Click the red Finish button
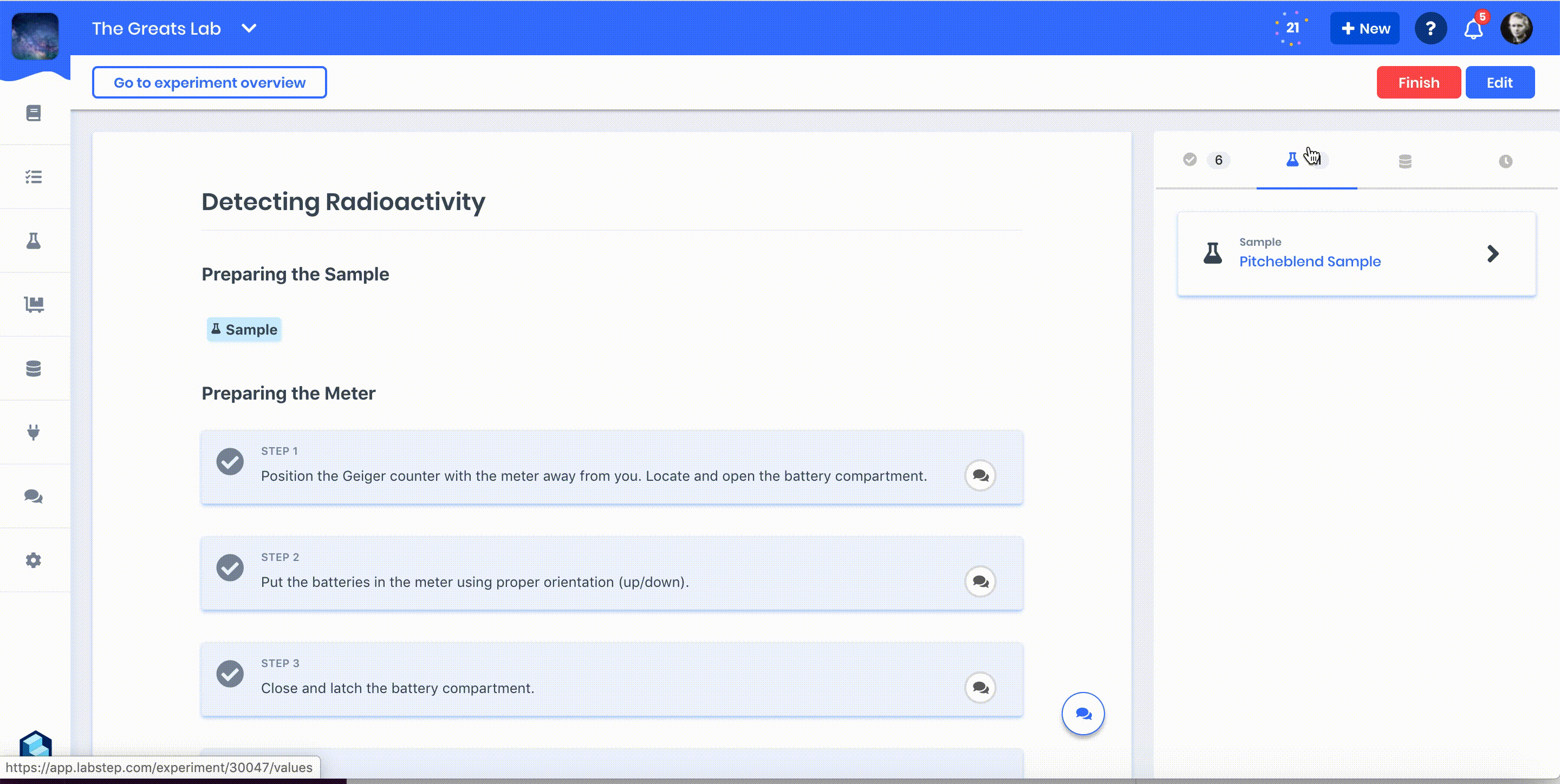The height and width of the screenshot is (784, 1560). pyautogui.click(x=1418, y=83)
